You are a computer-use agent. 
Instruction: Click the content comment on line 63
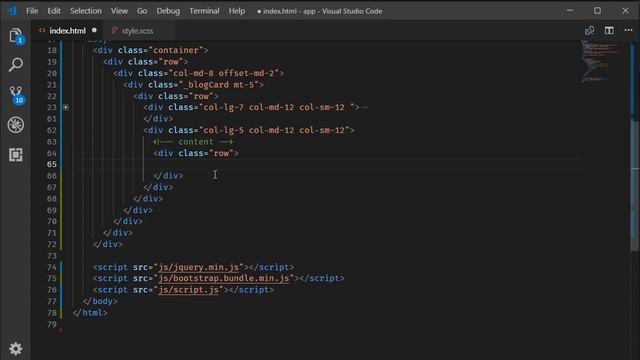[193, 142]
